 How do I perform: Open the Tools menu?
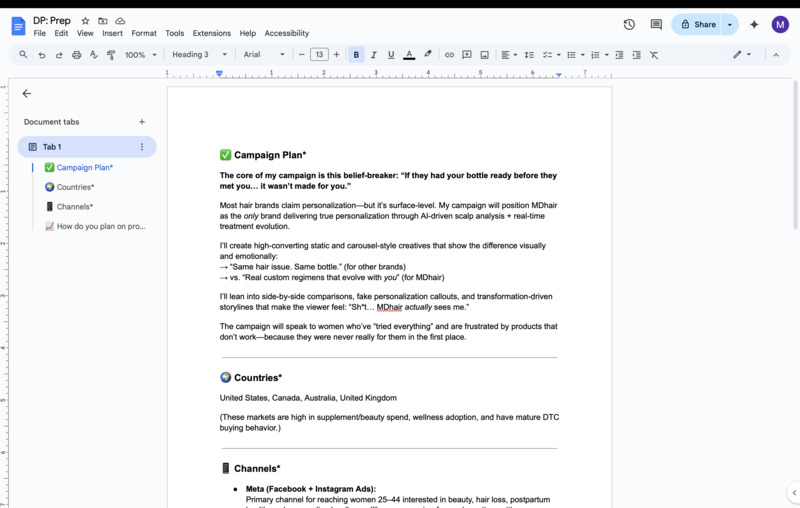point(174,33)
